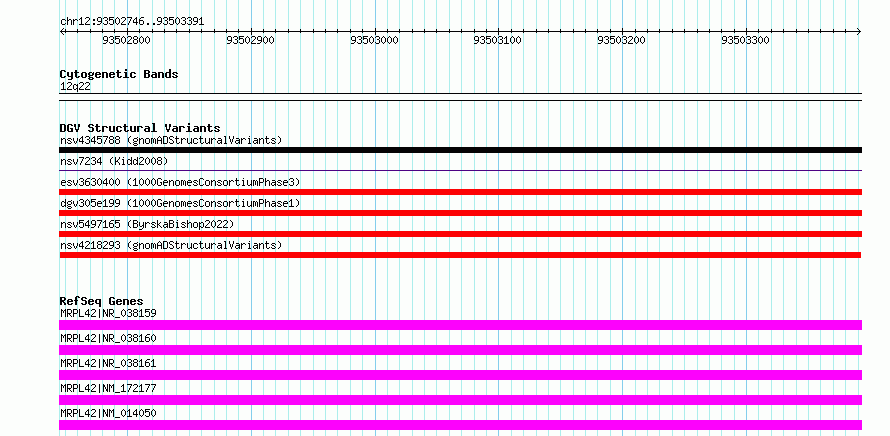Click the magenta NM_172177 gene bar
The width and height of the screenshot is (890, 436).
pyautogui.click(x=460, y=400)
